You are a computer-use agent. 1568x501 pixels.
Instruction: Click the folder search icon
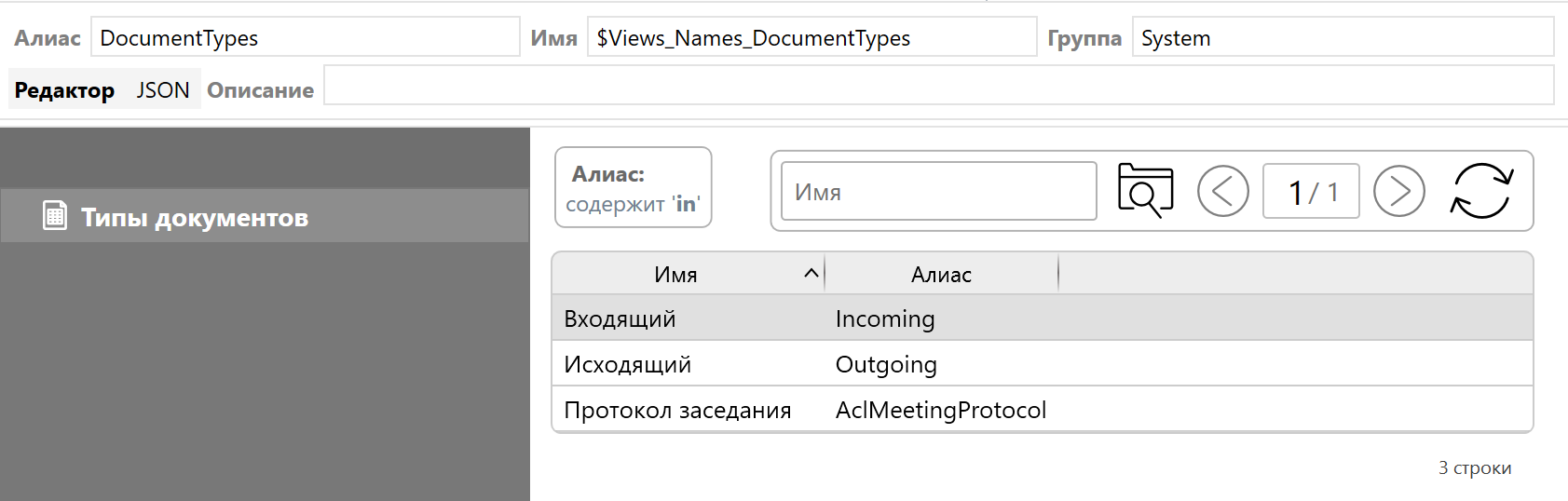point(1145,191)
